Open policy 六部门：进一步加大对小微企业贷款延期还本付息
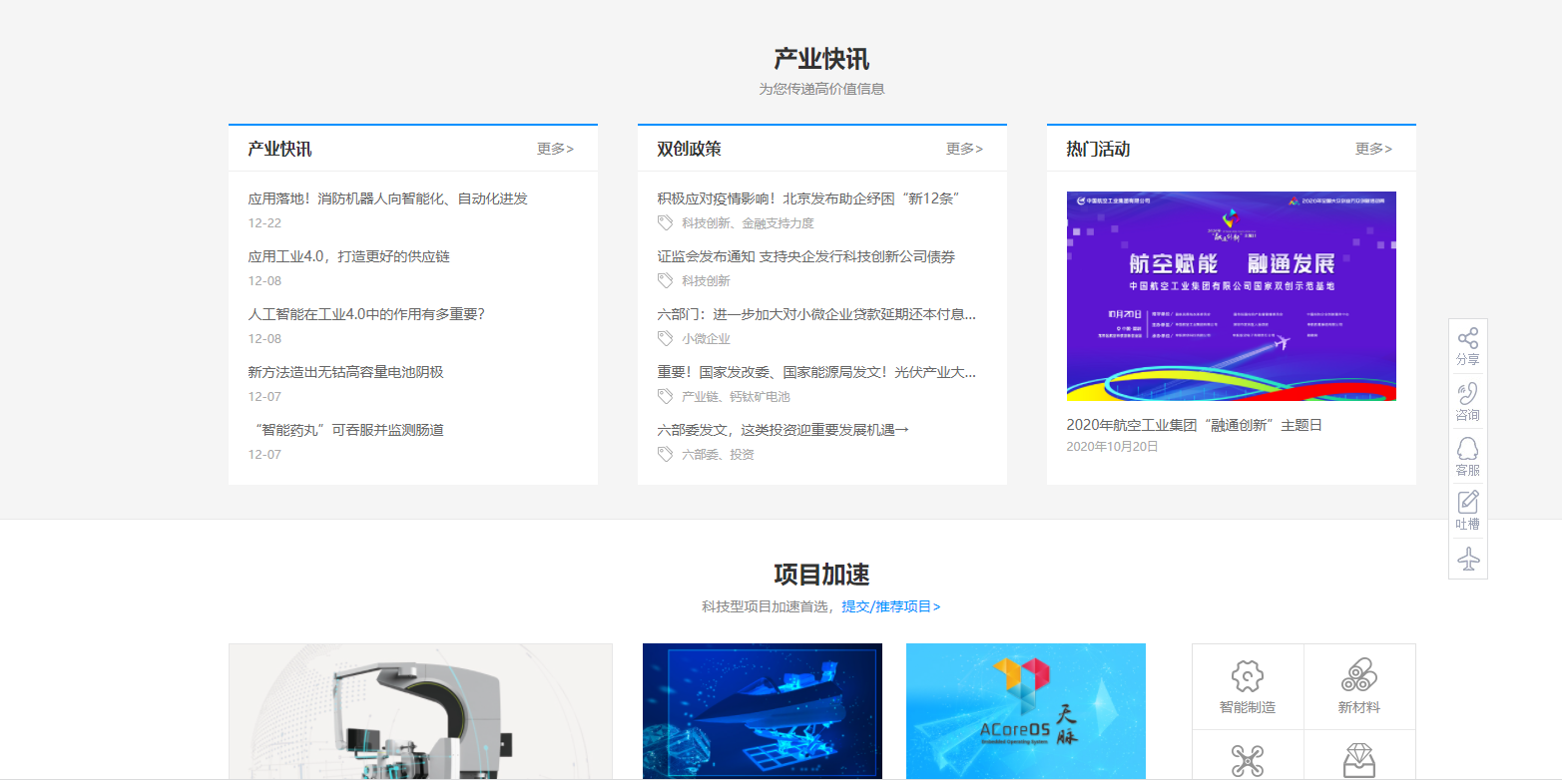 pos(816,314)
